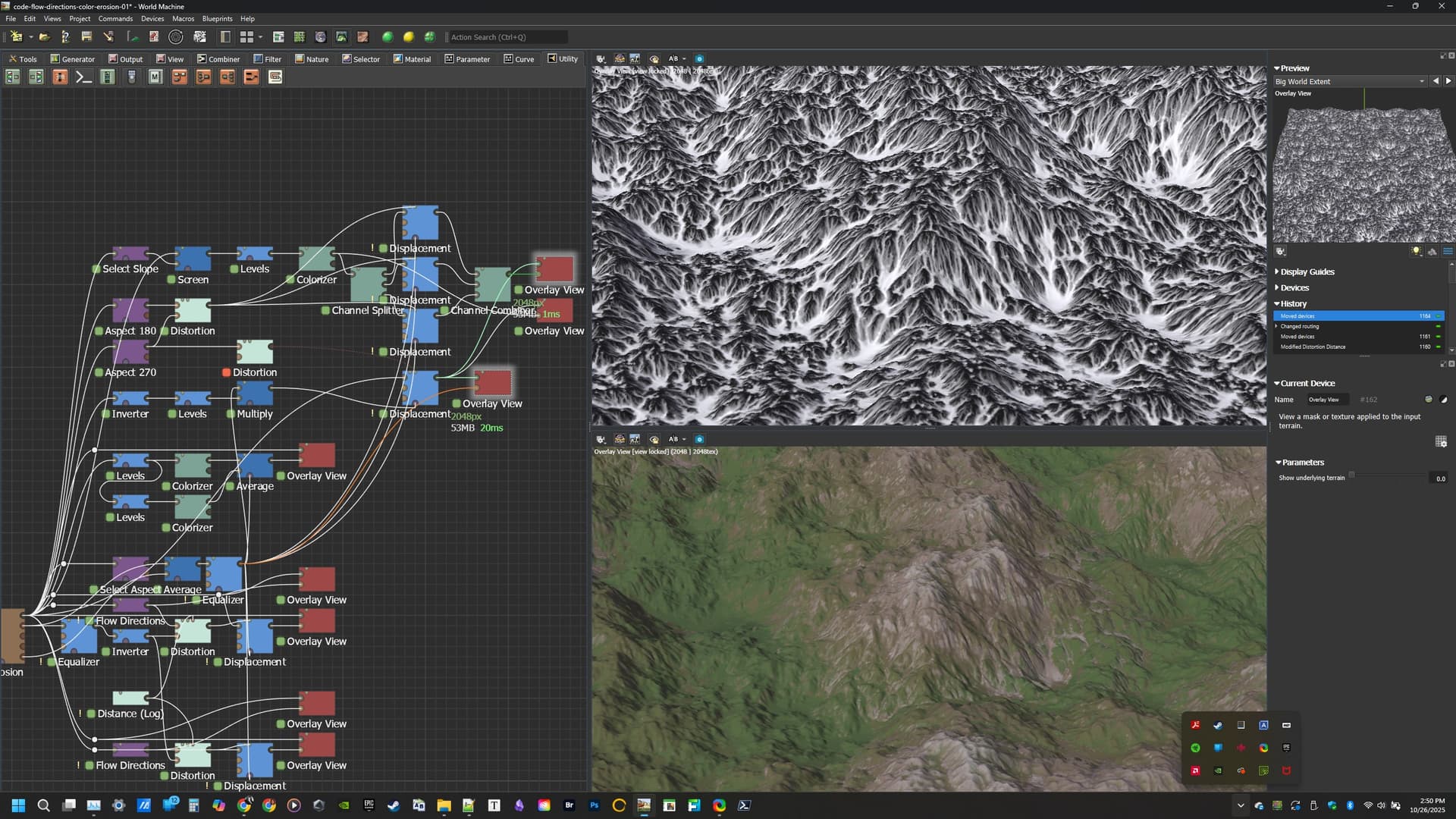
Task: Click the split layout view icon
Action: coord(225,36)
